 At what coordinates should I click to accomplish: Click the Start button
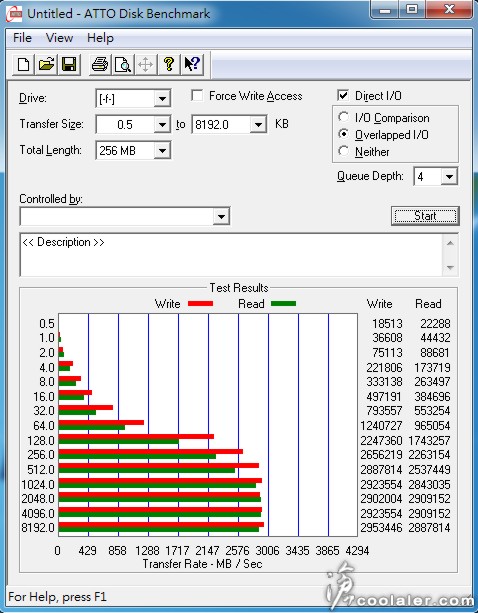click(425, 216)
